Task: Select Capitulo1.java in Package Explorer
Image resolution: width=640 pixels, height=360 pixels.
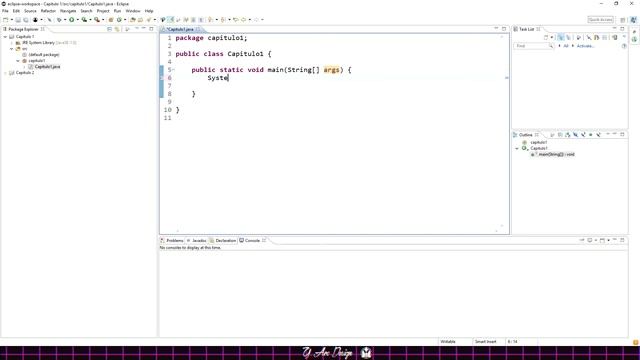Action: pos(47,67)
